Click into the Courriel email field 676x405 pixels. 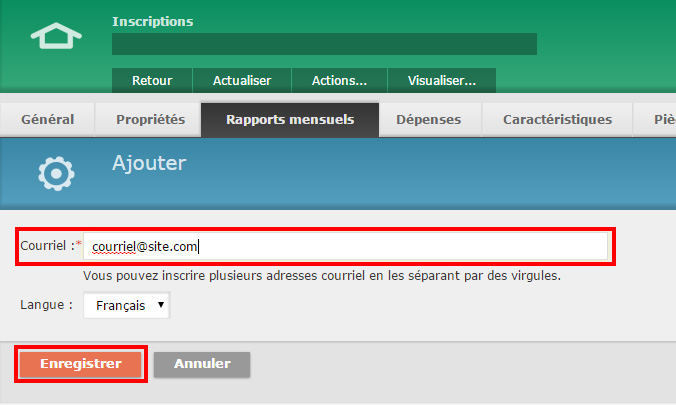click(x=345, y=246)
